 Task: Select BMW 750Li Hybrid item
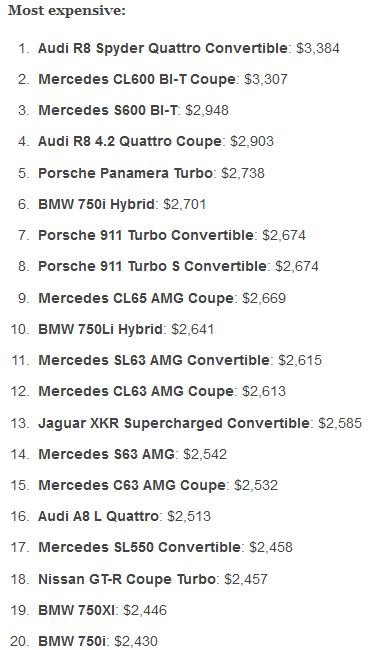point(100,329)
